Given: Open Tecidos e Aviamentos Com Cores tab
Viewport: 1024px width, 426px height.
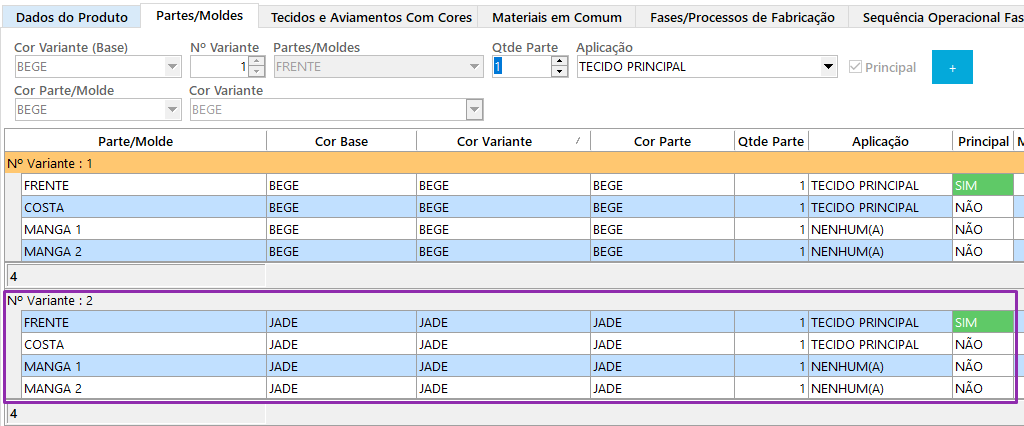Looking at the screenshot, I should coord(371,17).
